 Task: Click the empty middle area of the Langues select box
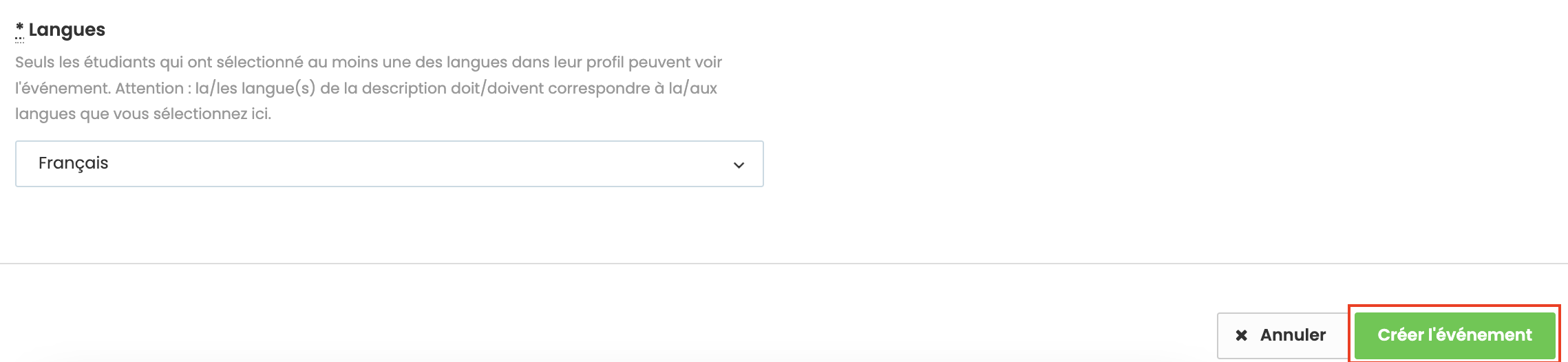[x=413, y=164]
